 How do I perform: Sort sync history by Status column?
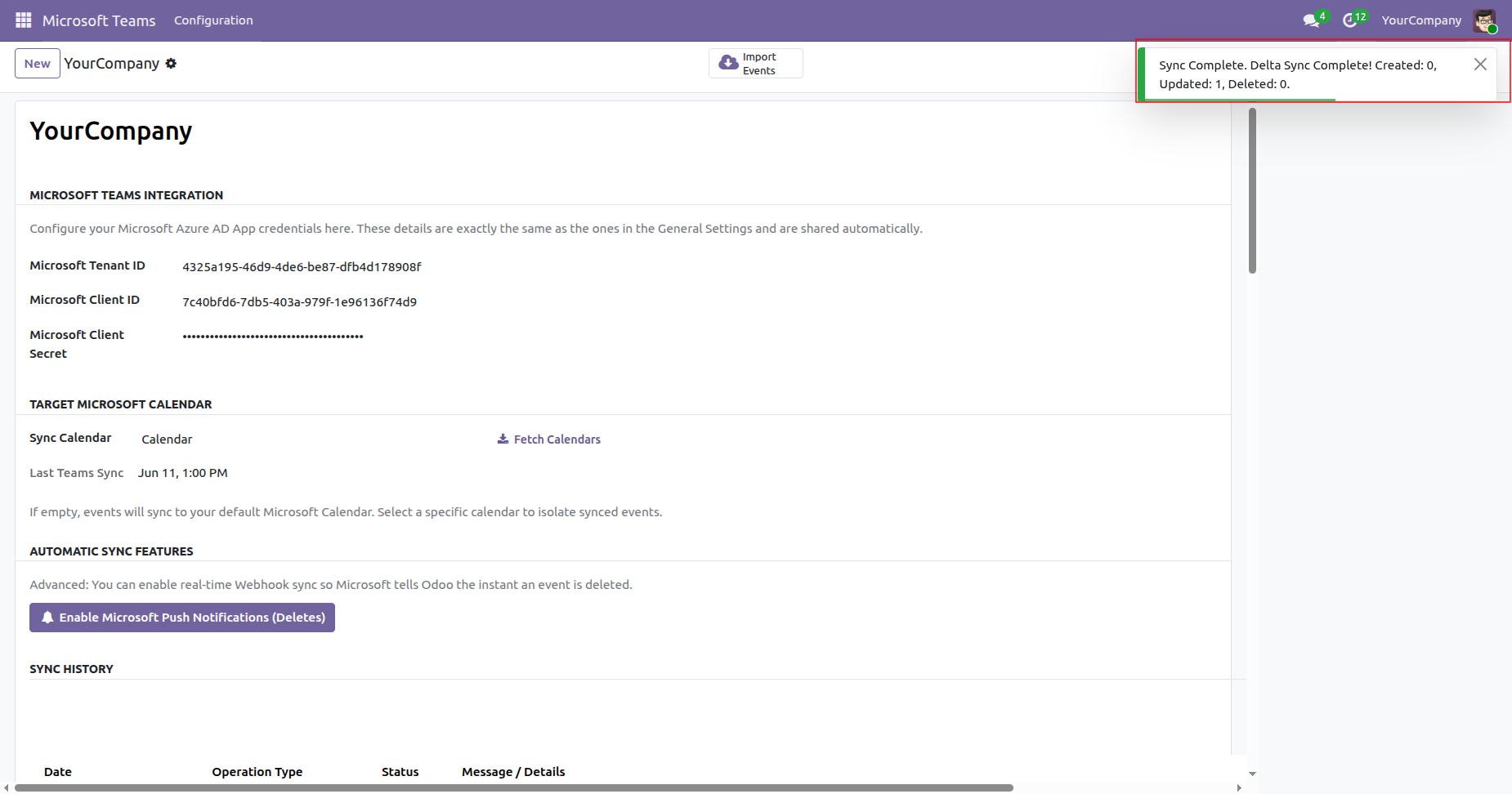pyautogui.click(x=400, y=772)
